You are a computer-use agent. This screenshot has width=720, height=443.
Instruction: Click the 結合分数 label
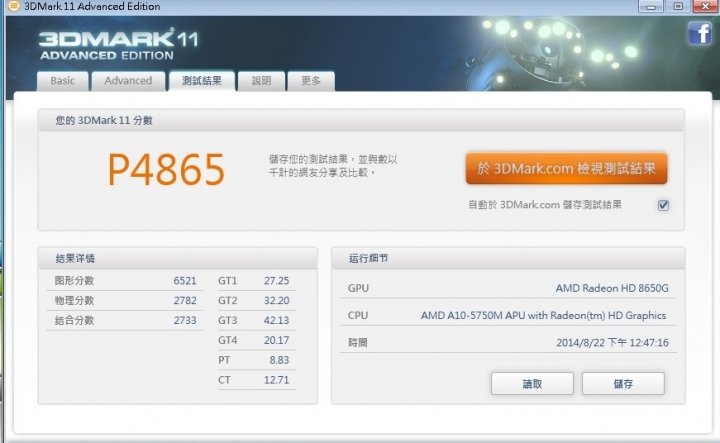click(74, 320)
